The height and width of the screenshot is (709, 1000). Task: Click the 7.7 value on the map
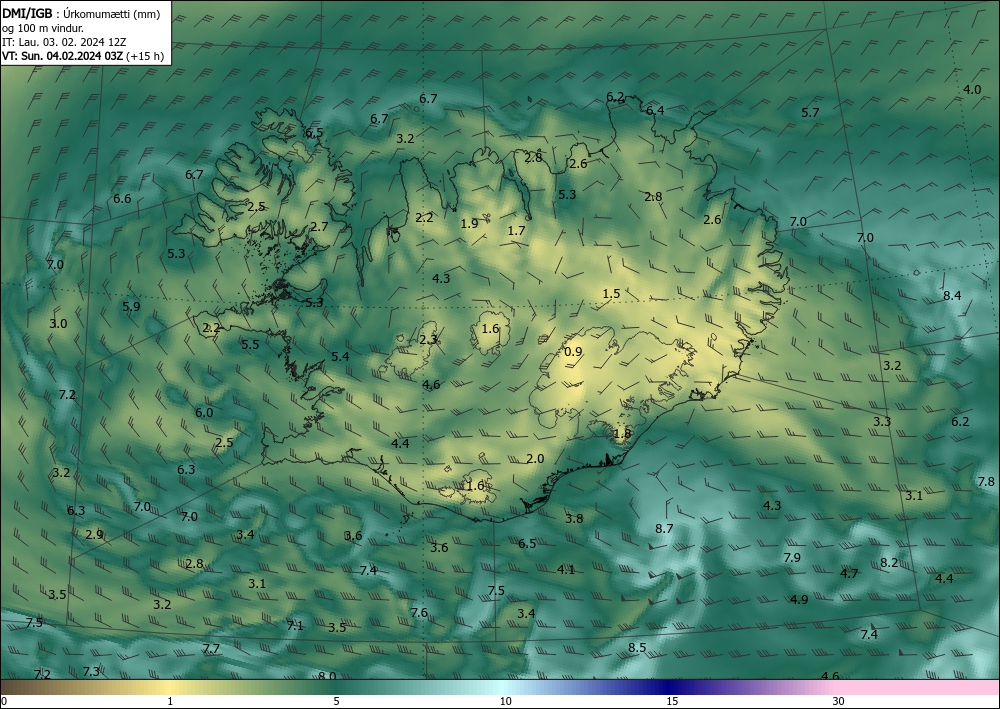(x=210, y=648)
